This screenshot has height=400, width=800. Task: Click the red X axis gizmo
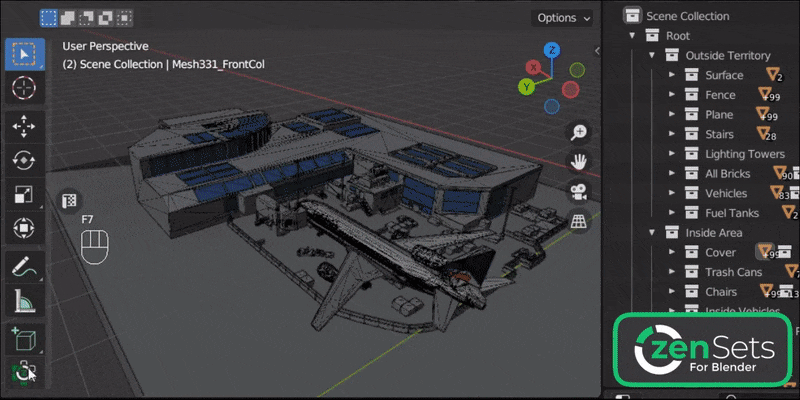pos(533,67)
